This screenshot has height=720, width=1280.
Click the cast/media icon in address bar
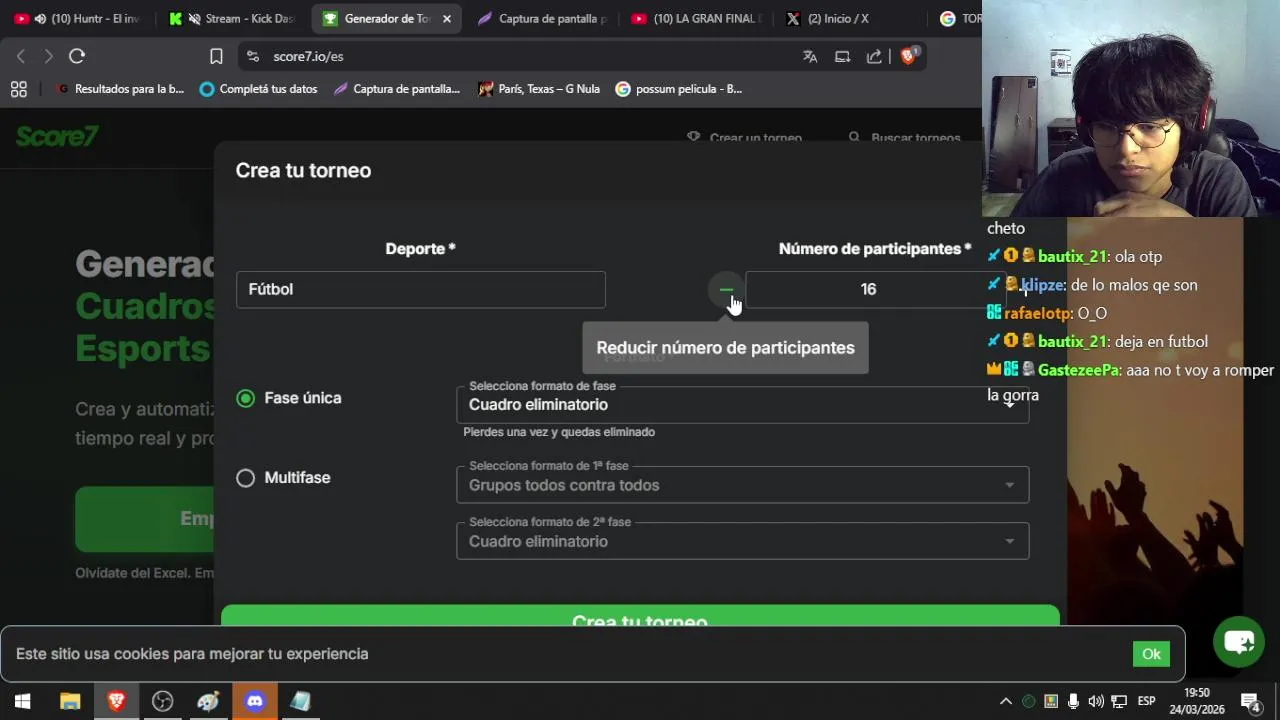(842, 57)
